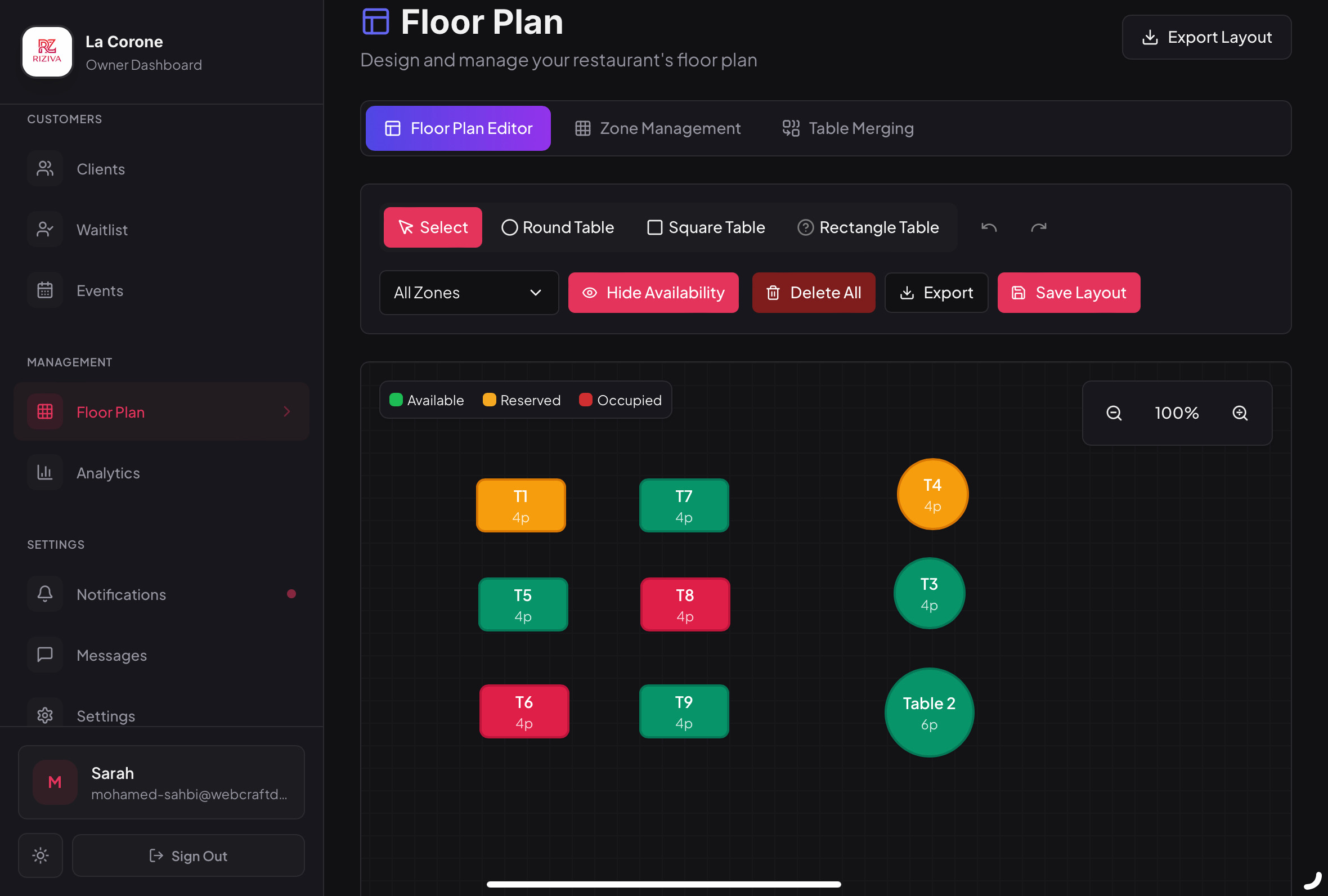
Task: Toggle the light theme sun icon
Action: (40, 855)
